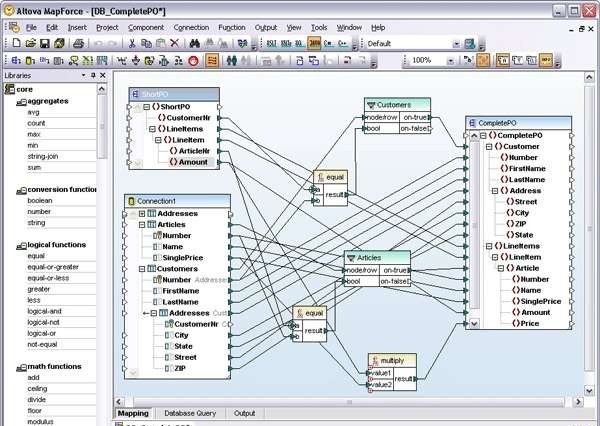The width and height of the screenshot is (600, 426).
Task: Switch to the Database Query tab
Action: pyautogui.click(x=190, y=413)
